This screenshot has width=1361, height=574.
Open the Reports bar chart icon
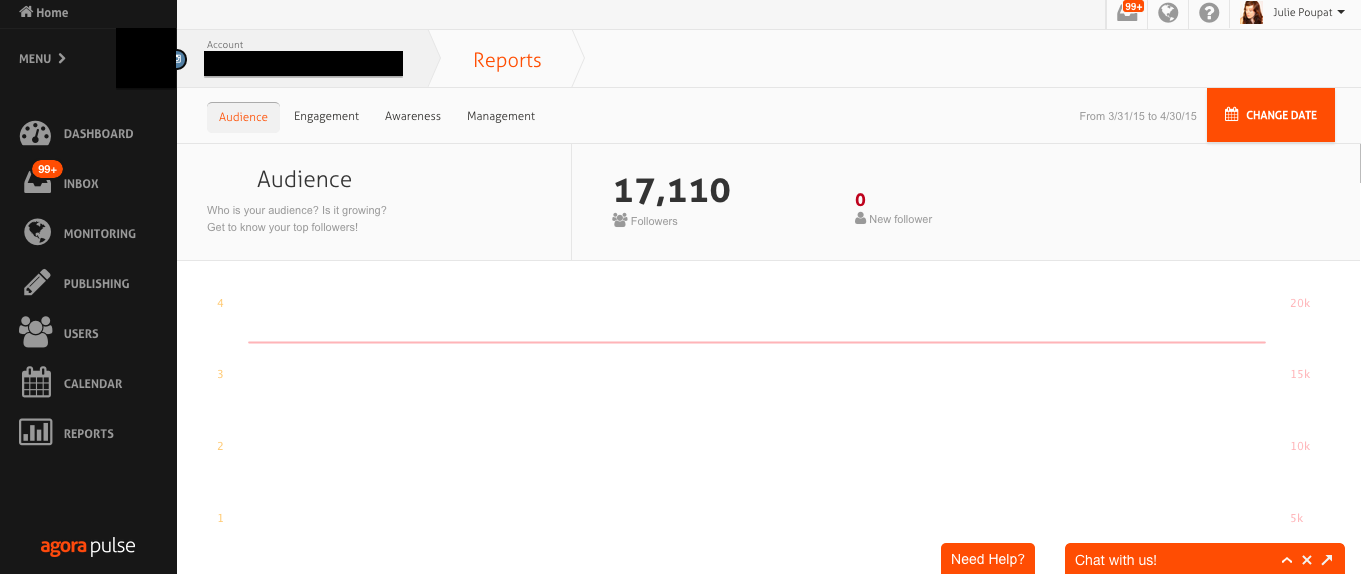36,433
